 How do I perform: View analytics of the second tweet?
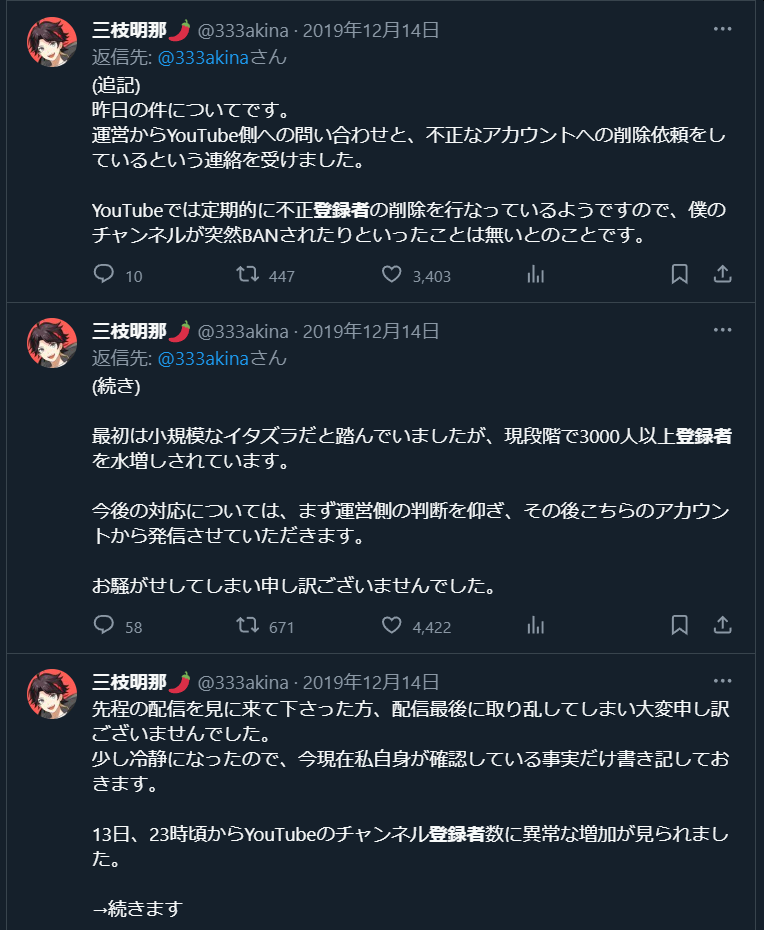tap(536, 626)
